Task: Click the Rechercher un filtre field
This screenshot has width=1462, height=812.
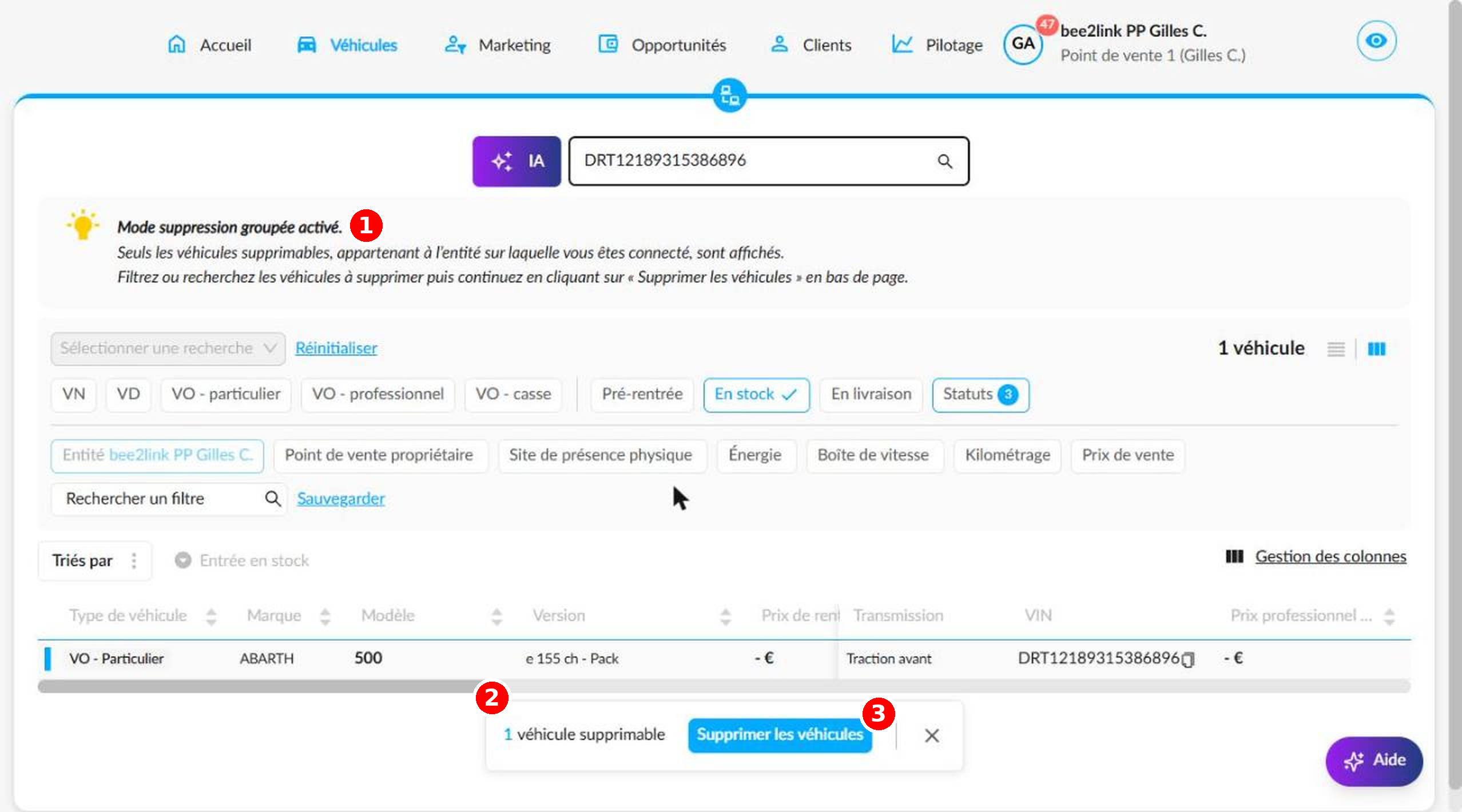Action: coord(169,499)
